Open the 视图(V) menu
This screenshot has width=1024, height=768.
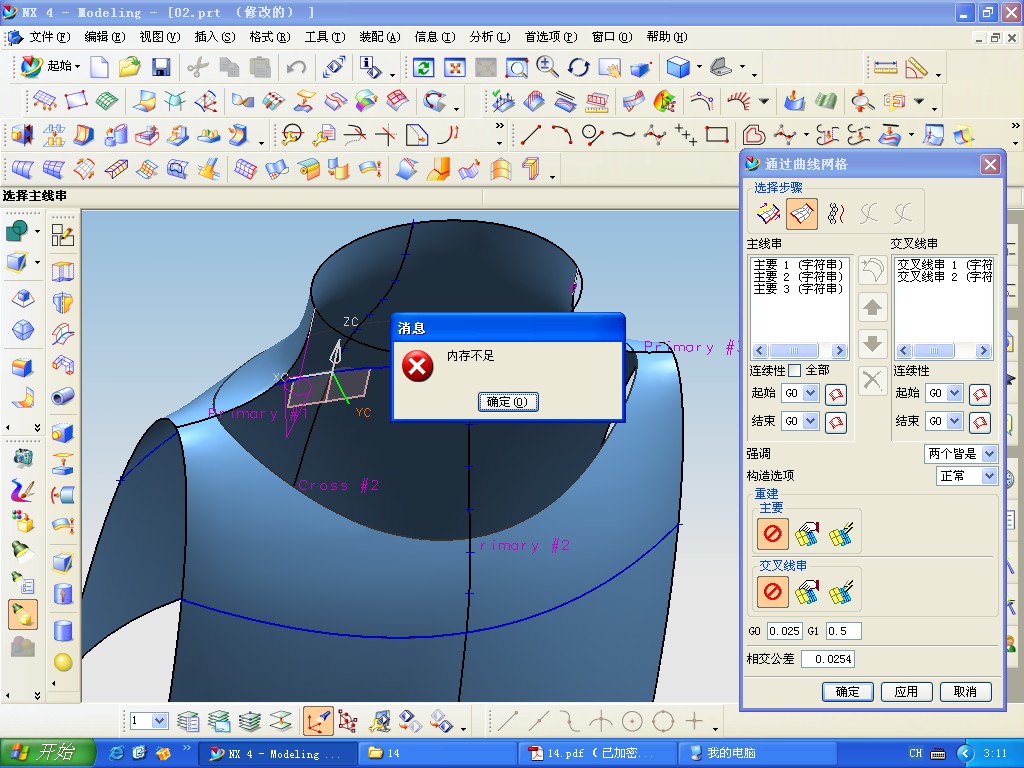click(159, 37)
